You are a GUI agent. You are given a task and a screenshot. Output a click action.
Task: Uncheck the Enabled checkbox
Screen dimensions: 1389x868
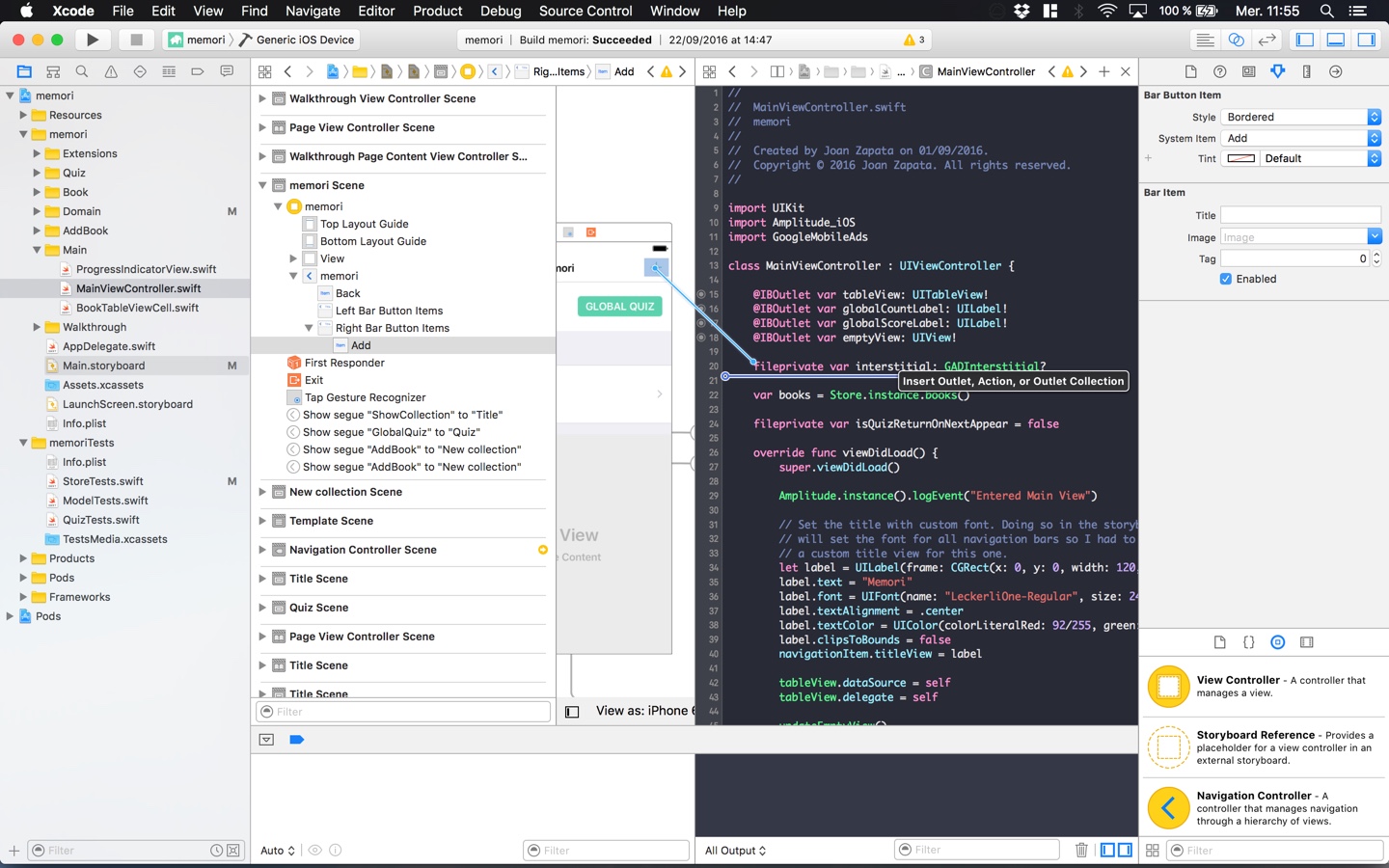point(1226,279)
